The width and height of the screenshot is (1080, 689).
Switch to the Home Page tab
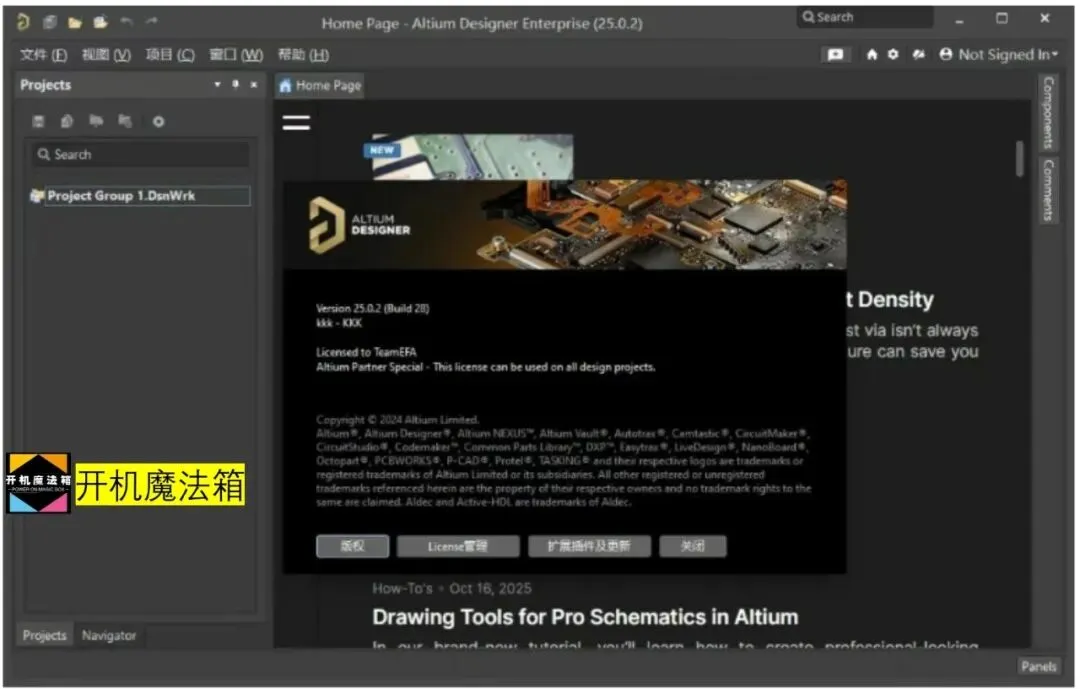[320, 85]
